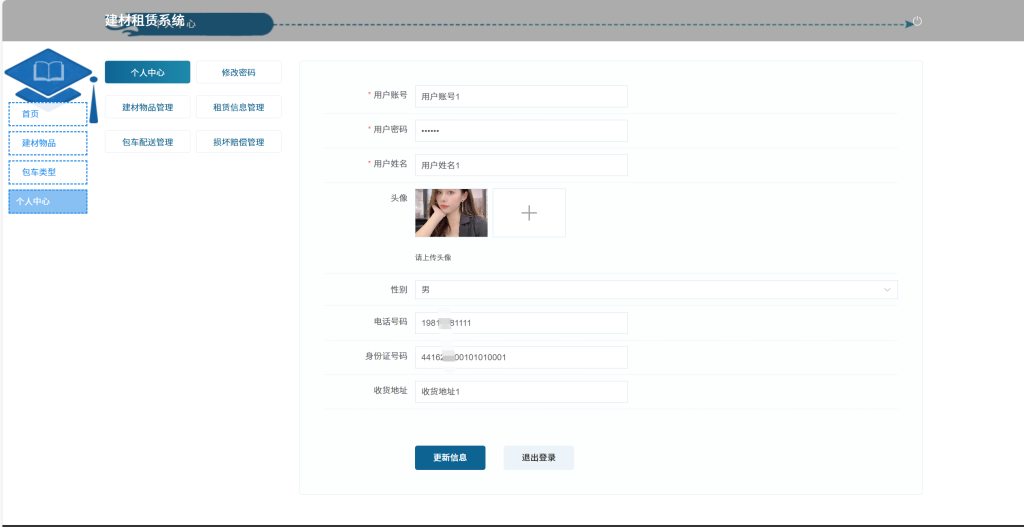
Task: Click the 更新信息 button
Action: pyautogui.click(x=450, y=458)
